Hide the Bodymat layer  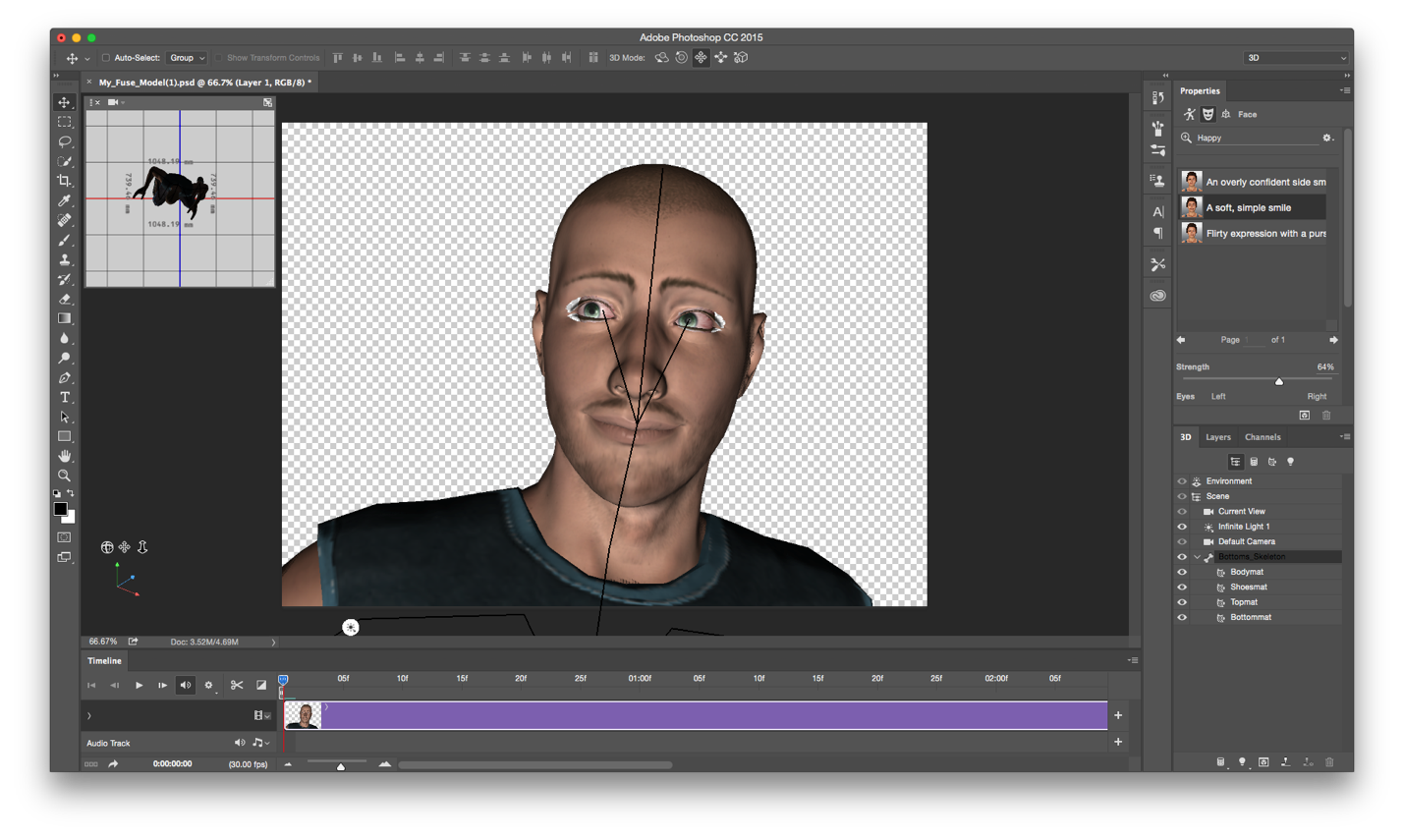click(x=1182, y=571)
